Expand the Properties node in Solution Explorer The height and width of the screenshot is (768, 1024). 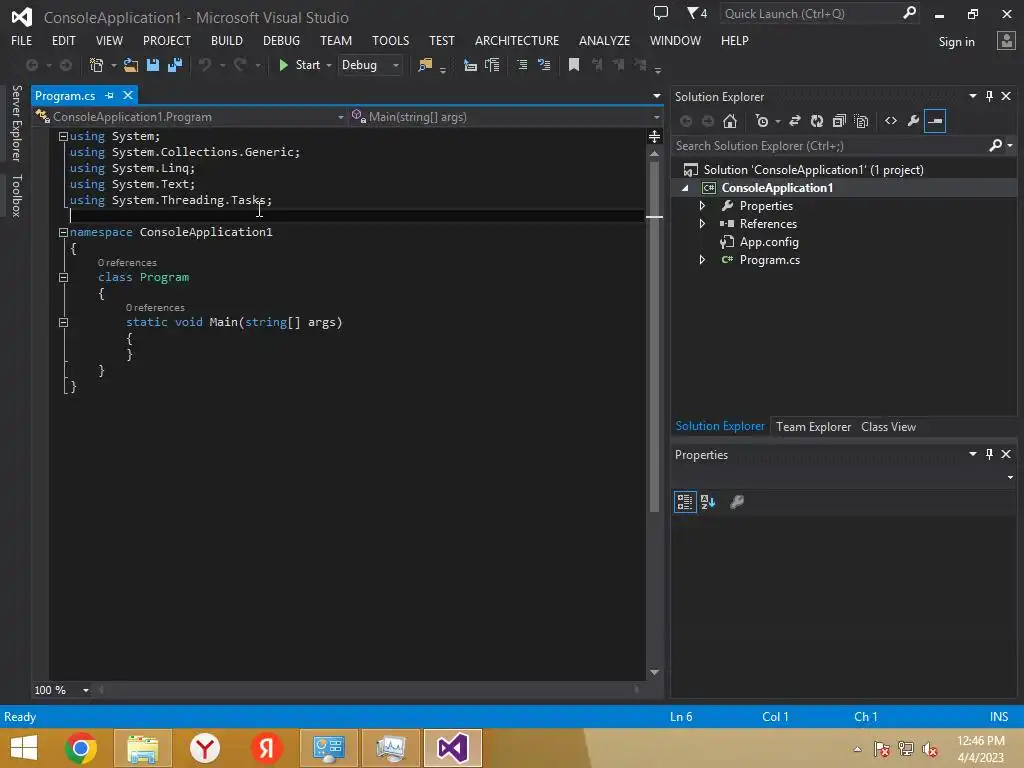[x=702, y=206]
